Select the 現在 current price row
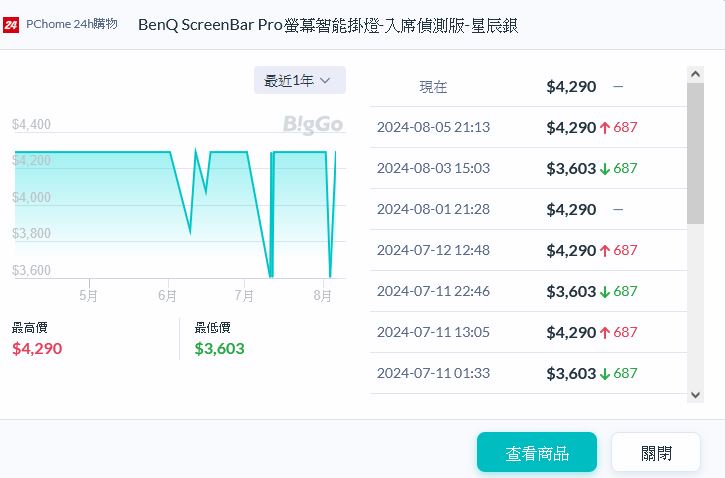 (528, 87)
